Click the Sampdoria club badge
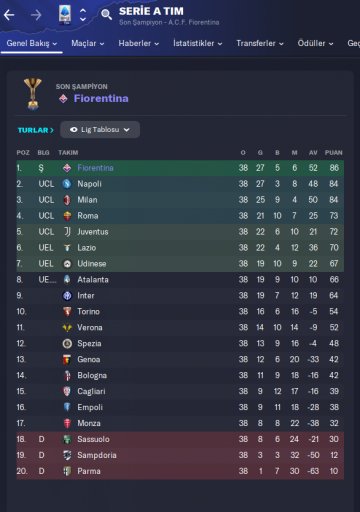The width and height of the screenshot is (360, 512). (67, 455)
